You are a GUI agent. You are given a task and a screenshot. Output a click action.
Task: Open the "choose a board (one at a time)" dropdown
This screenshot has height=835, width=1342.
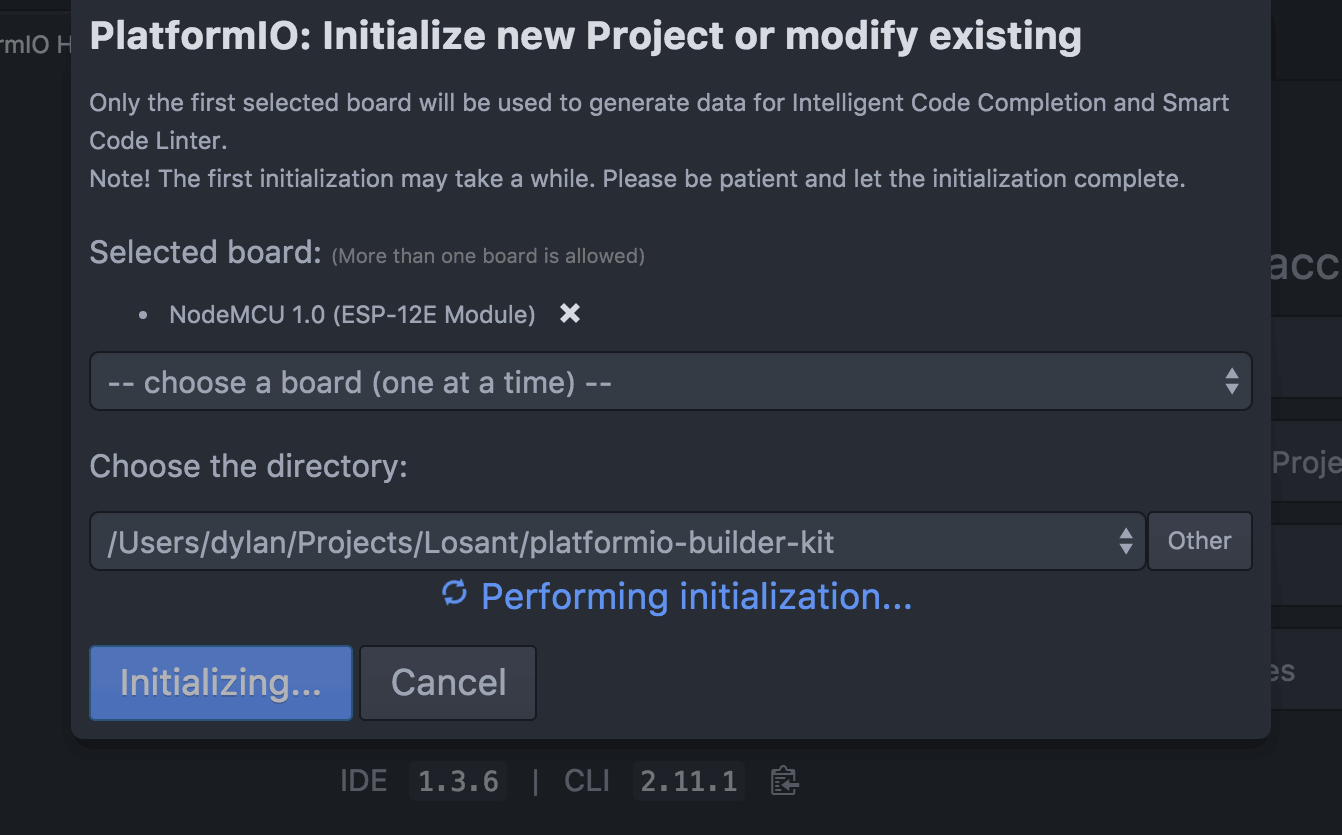[x=670, y=381]
